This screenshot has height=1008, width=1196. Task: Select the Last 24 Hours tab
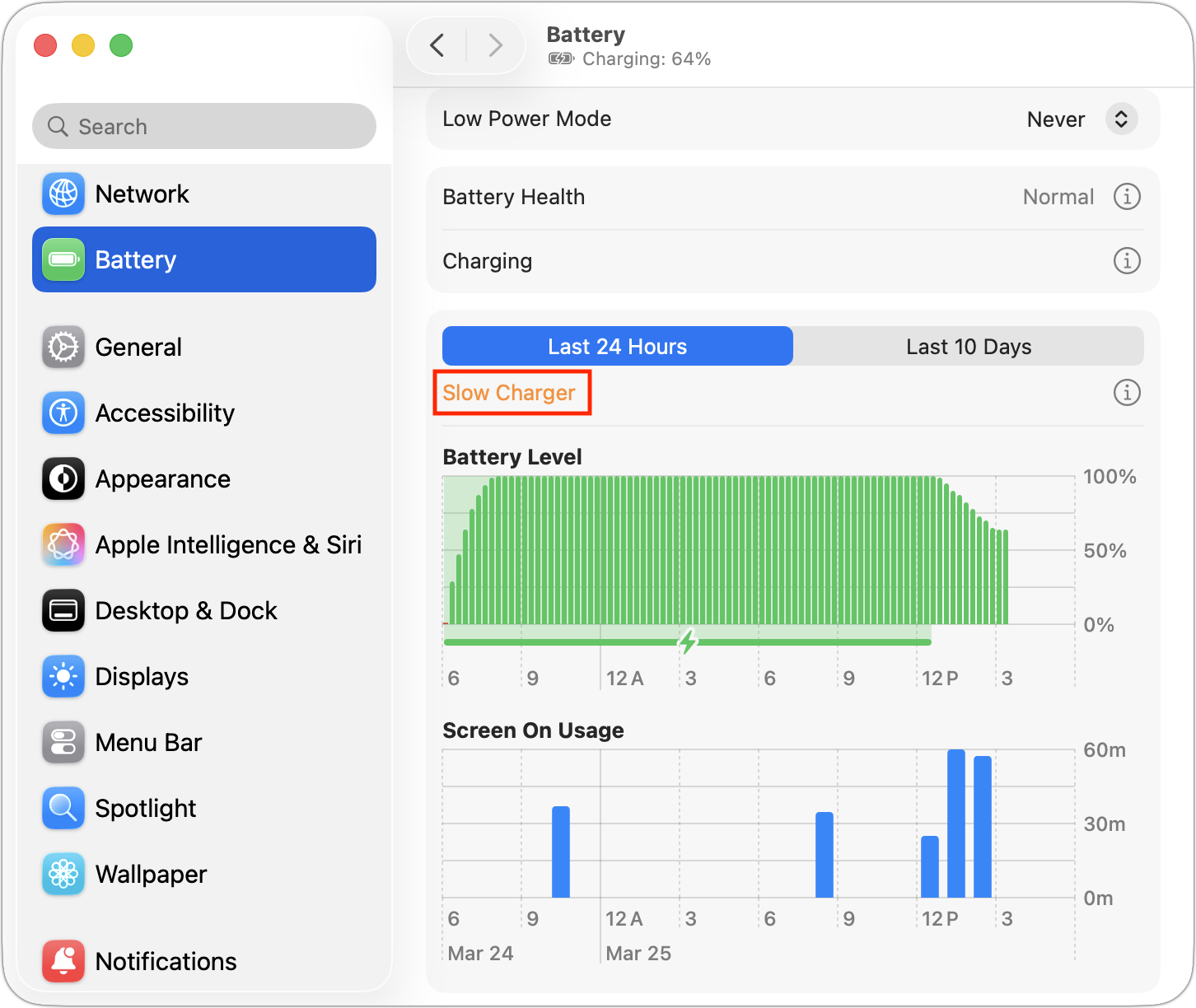(616, 346)
